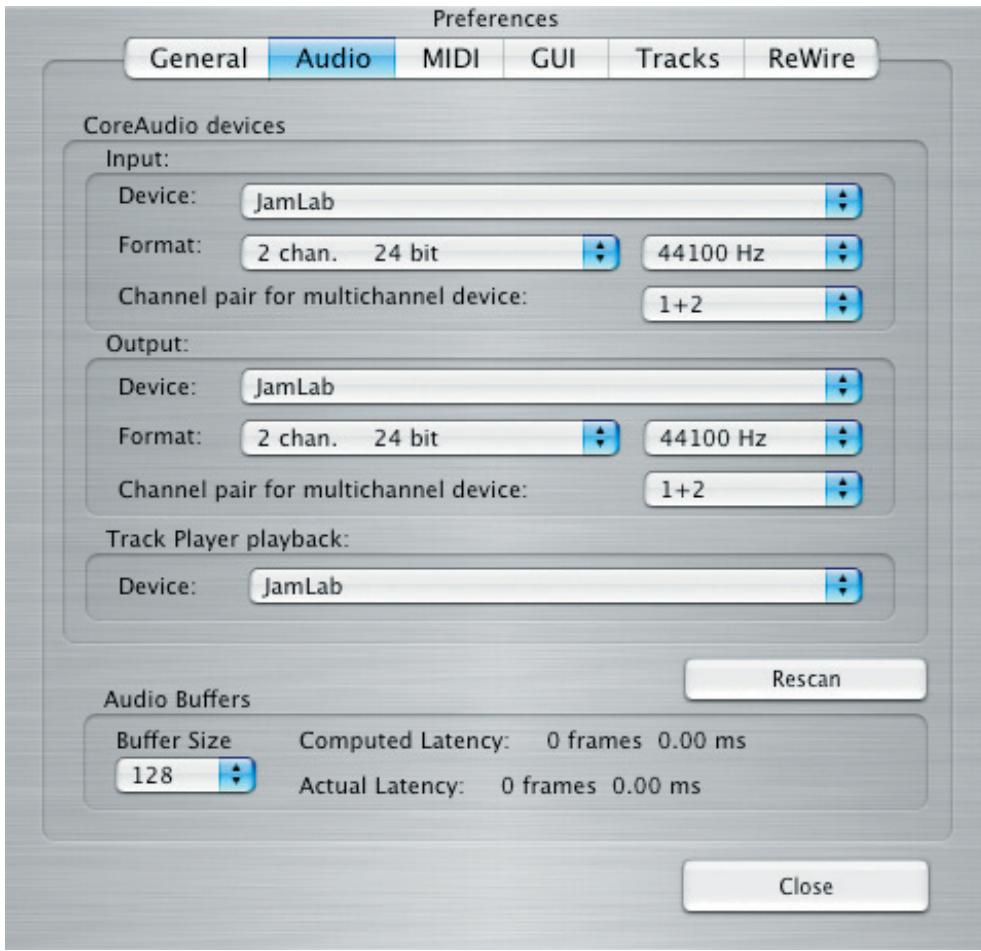Open Output channel pair 1+2 dropdown

point(753,489)
